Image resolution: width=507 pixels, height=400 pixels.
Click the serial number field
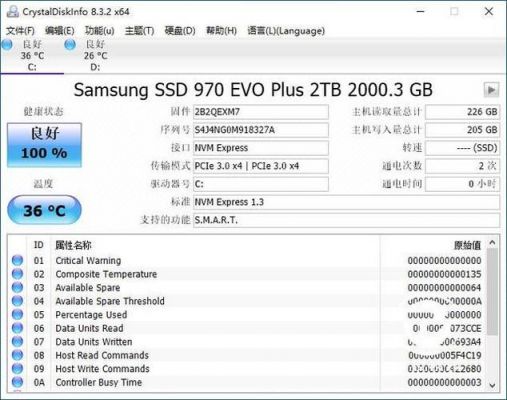[x=261, y=130]
